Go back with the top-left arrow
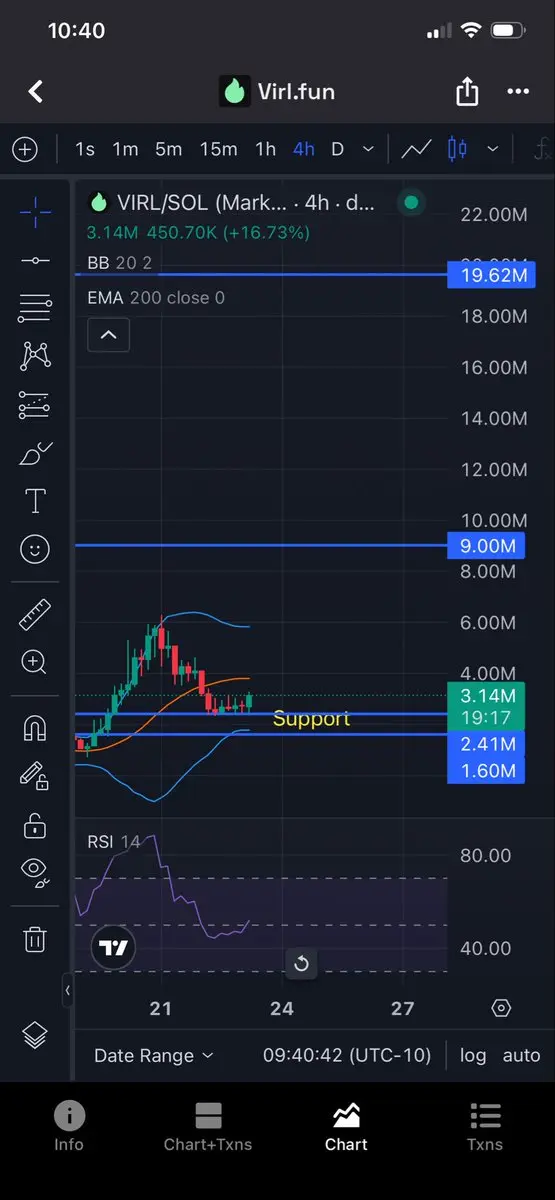Viewport: 555px width, 1200px height. click(35, 92)
